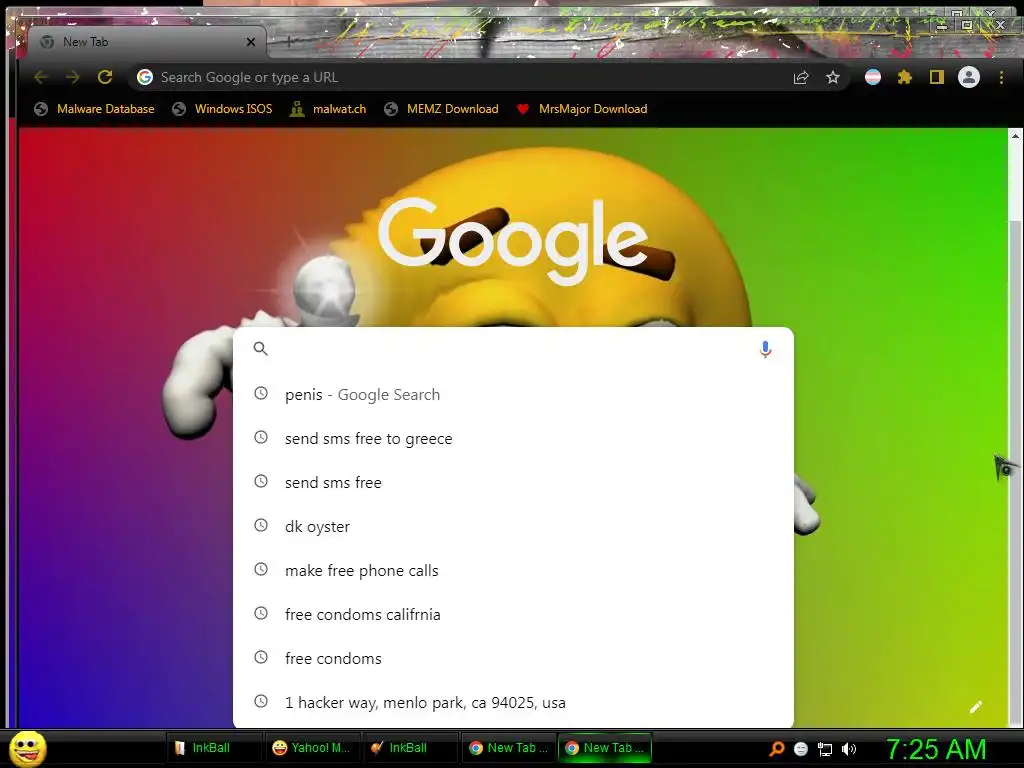Click clock icon beside 'dk oyster'

click(261, 525)
